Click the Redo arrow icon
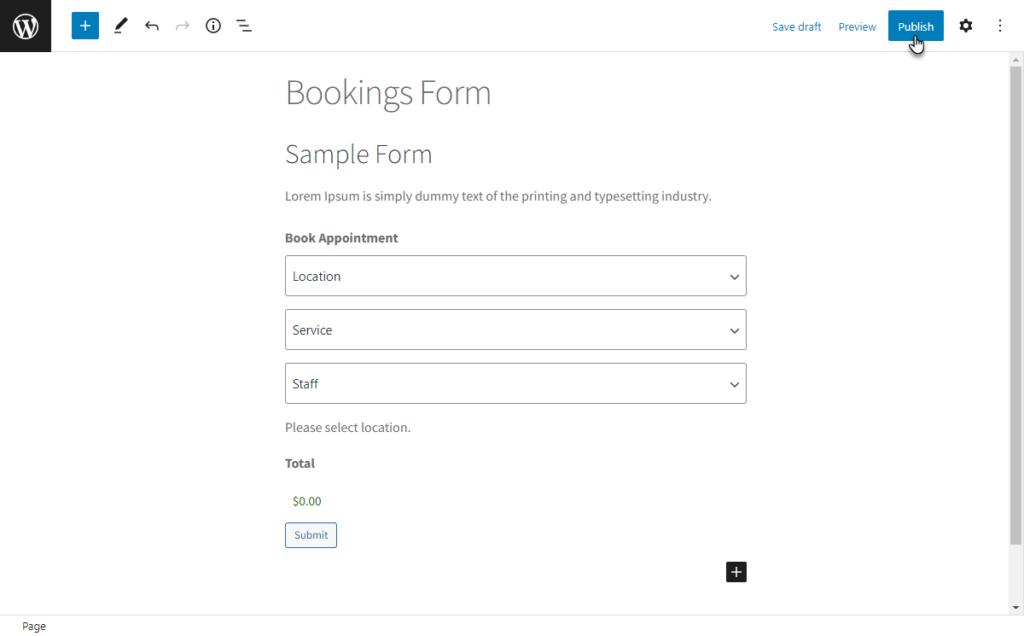 [x=181, y=25]
